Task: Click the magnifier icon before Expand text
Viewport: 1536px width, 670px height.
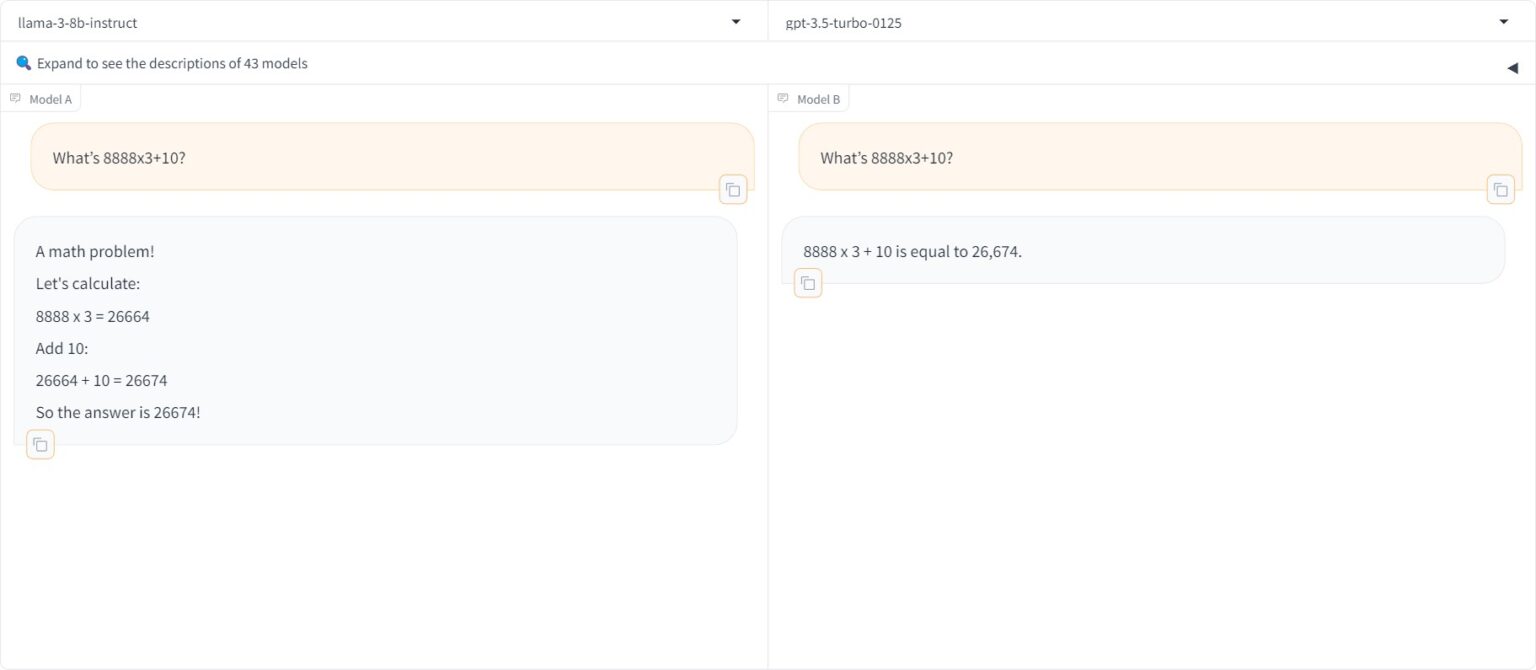Action: [x=24, y=63]
